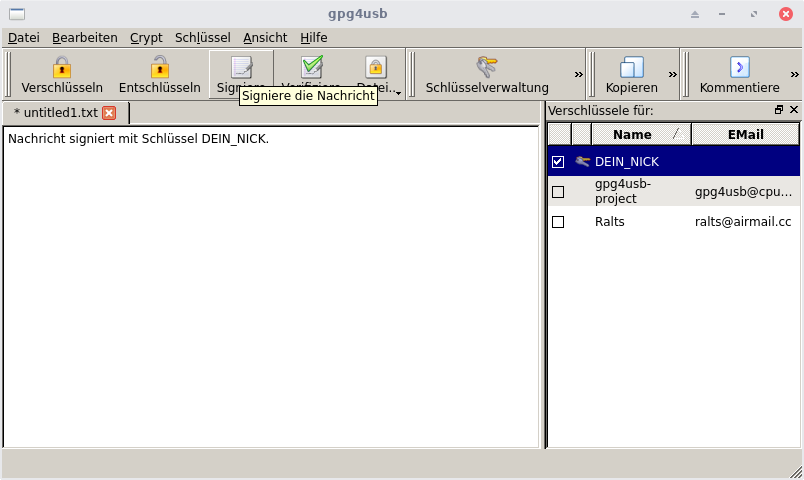
Task: Click the Signiere document icon
Action: tap(242, 67)
